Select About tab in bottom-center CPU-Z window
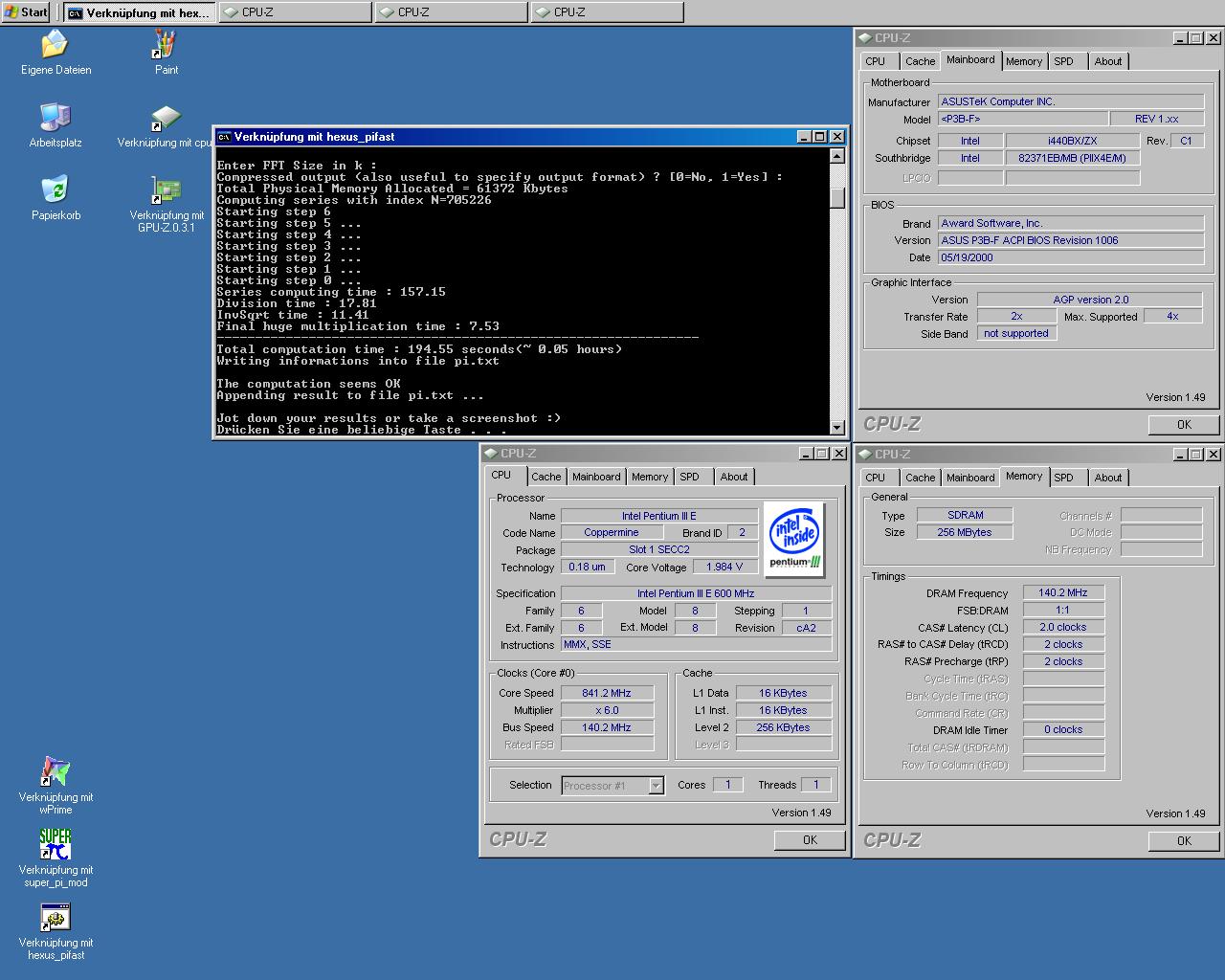The height and width of the screenshot is (980, 1225). [734, 477]
